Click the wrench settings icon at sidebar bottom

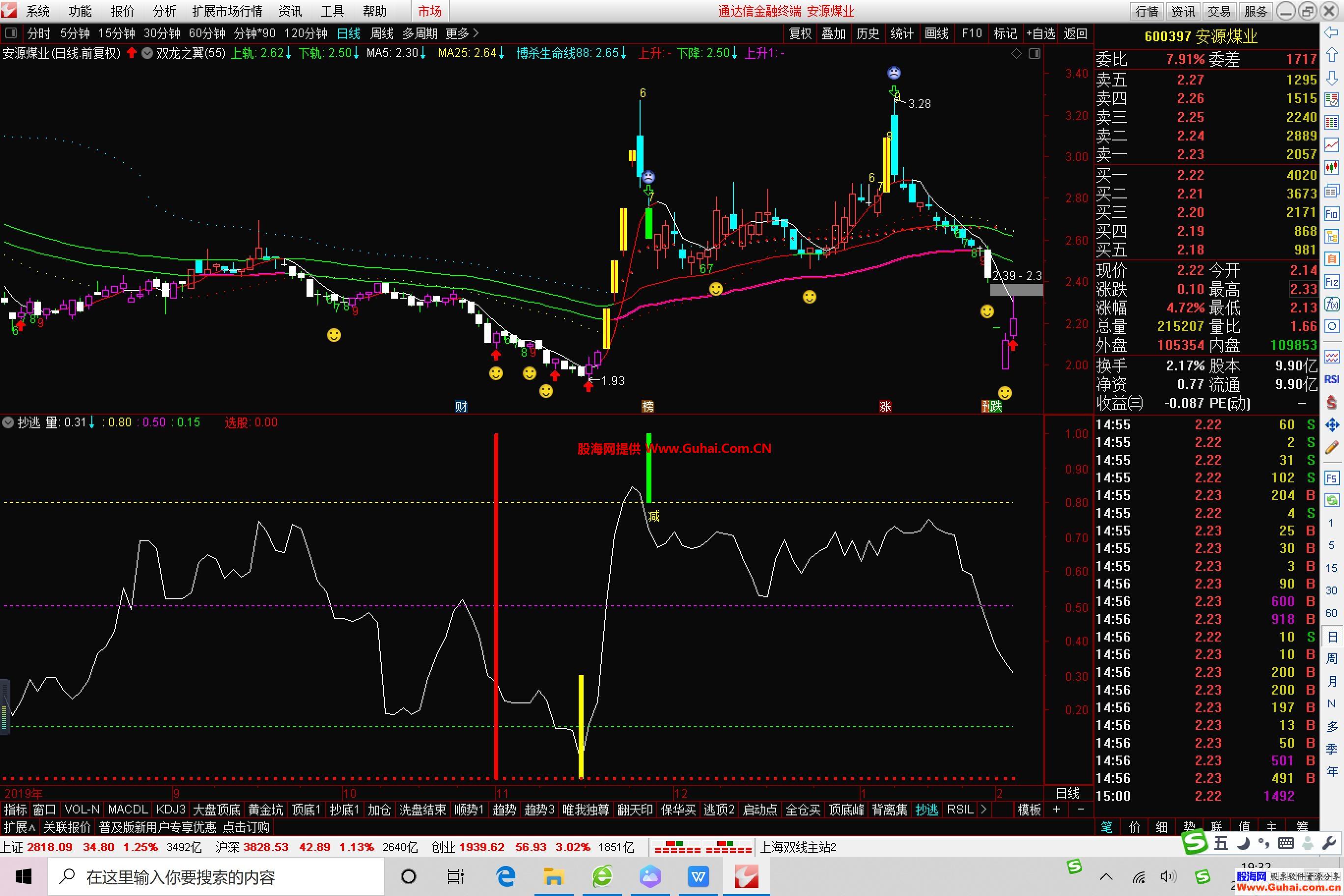[x=1330, y=843]
